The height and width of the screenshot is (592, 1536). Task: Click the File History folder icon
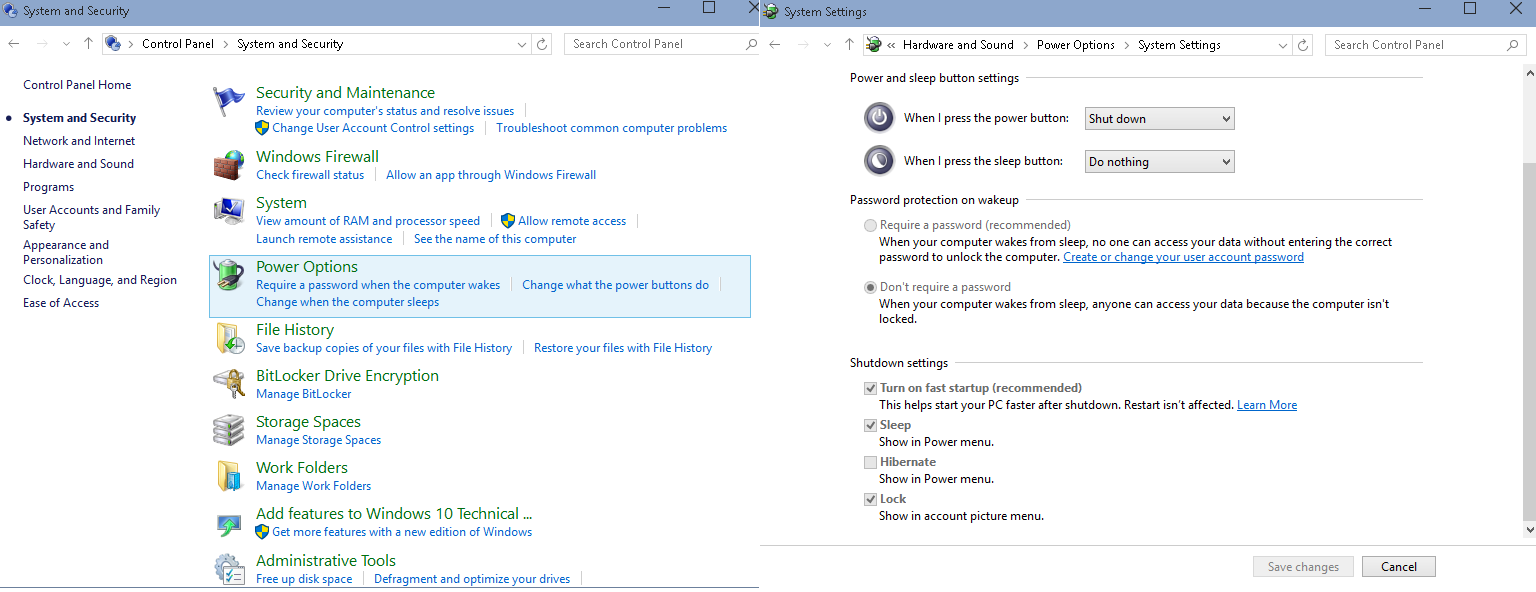[x=229, y=339]
